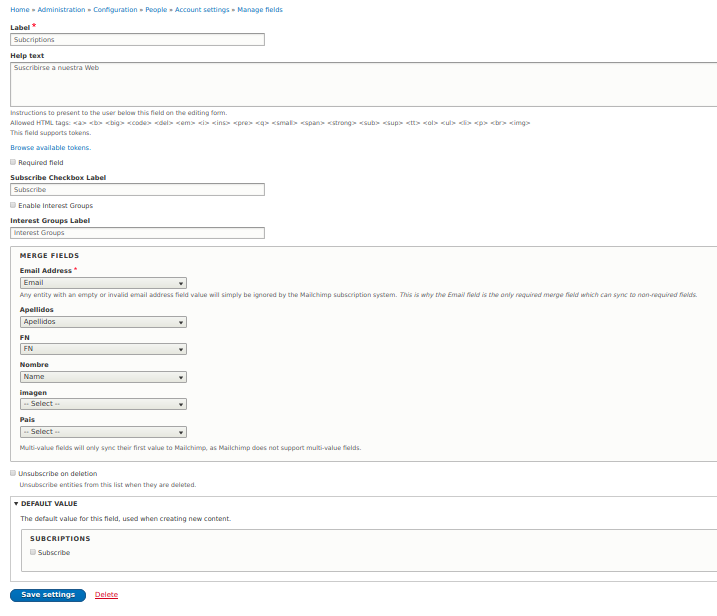Tick the Required field checkbox
The height and width of the screenshot is (616, 717).
pyautogui.click(x=13, y=162)
